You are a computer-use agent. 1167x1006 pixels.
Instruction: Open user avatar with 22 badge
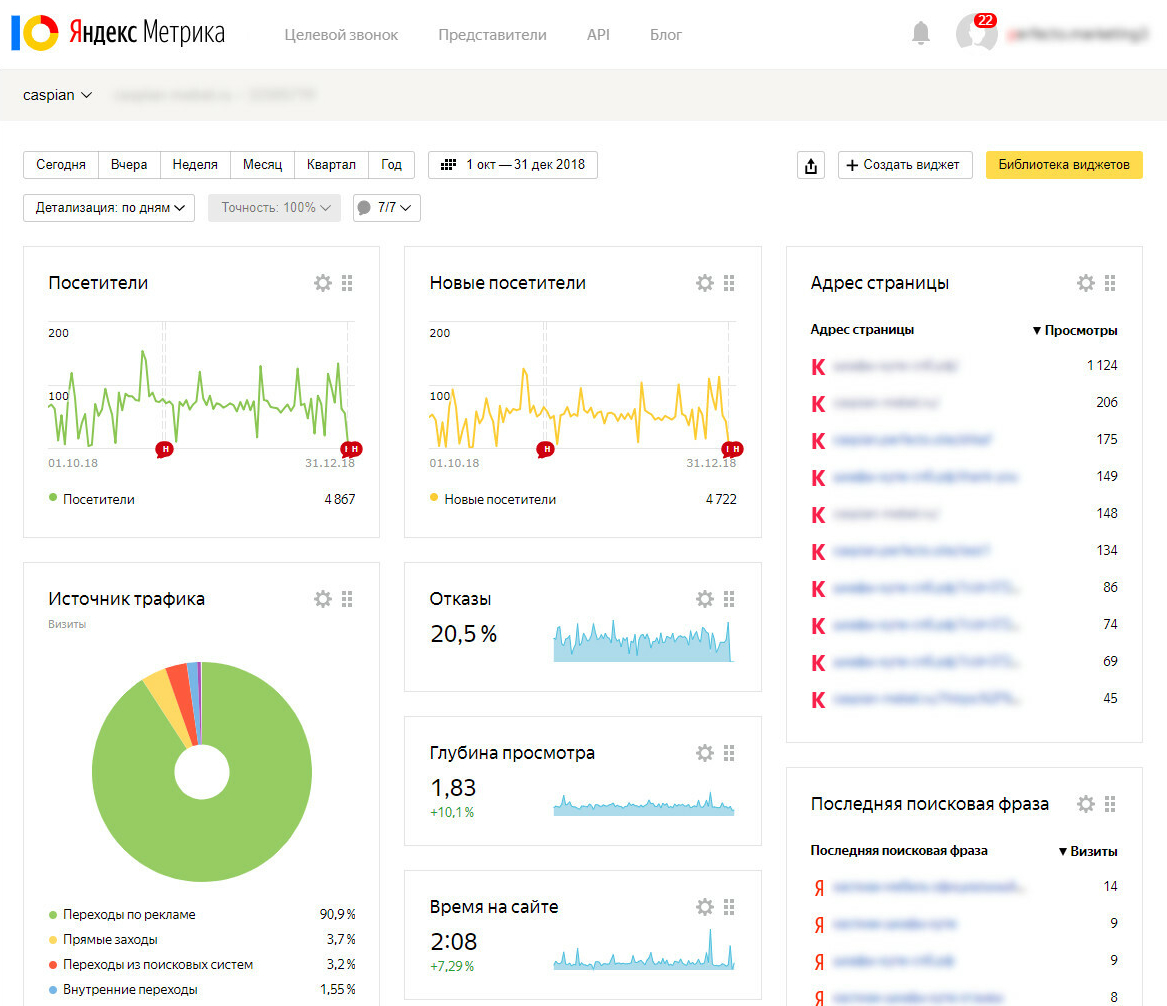976,33
